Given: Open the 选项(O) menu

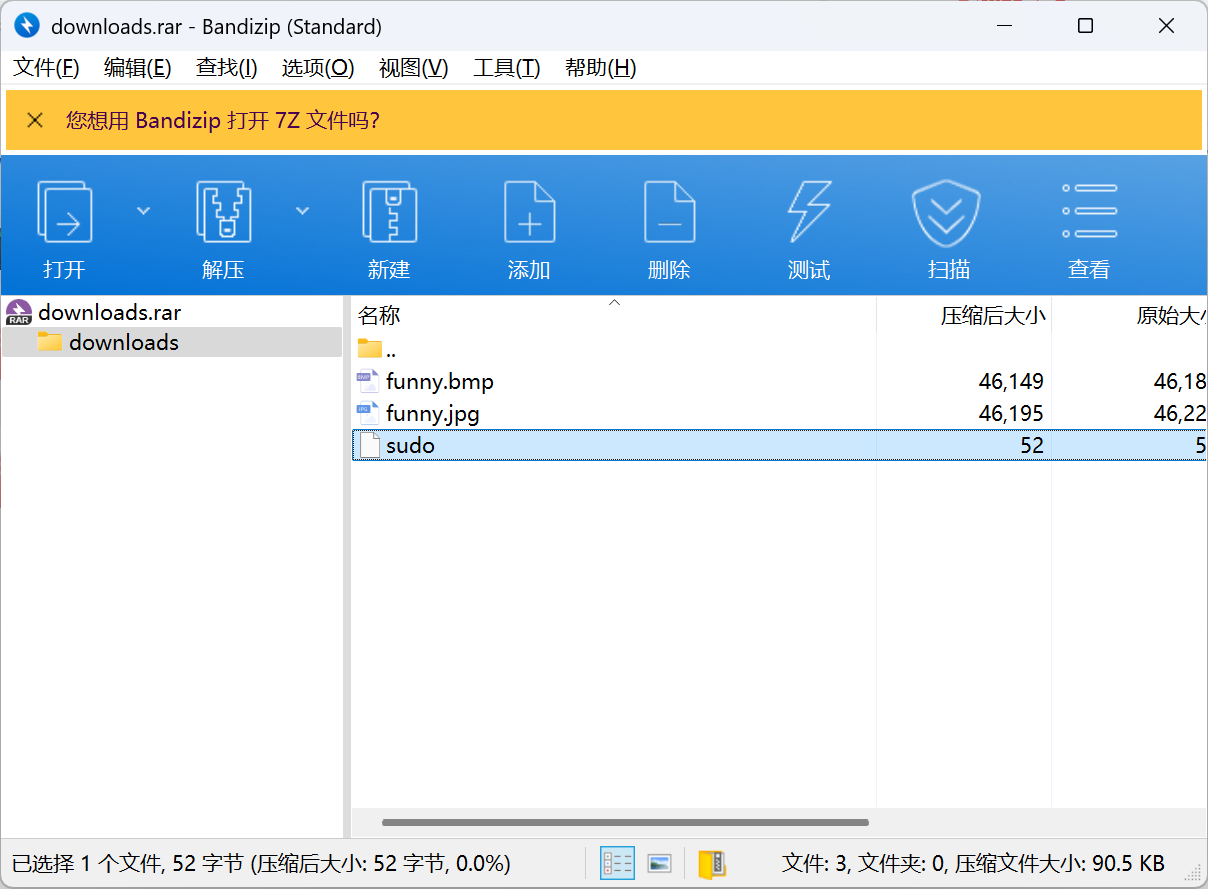Looking at the screenshot, I should pyautogui.click(x=318, y=68).
